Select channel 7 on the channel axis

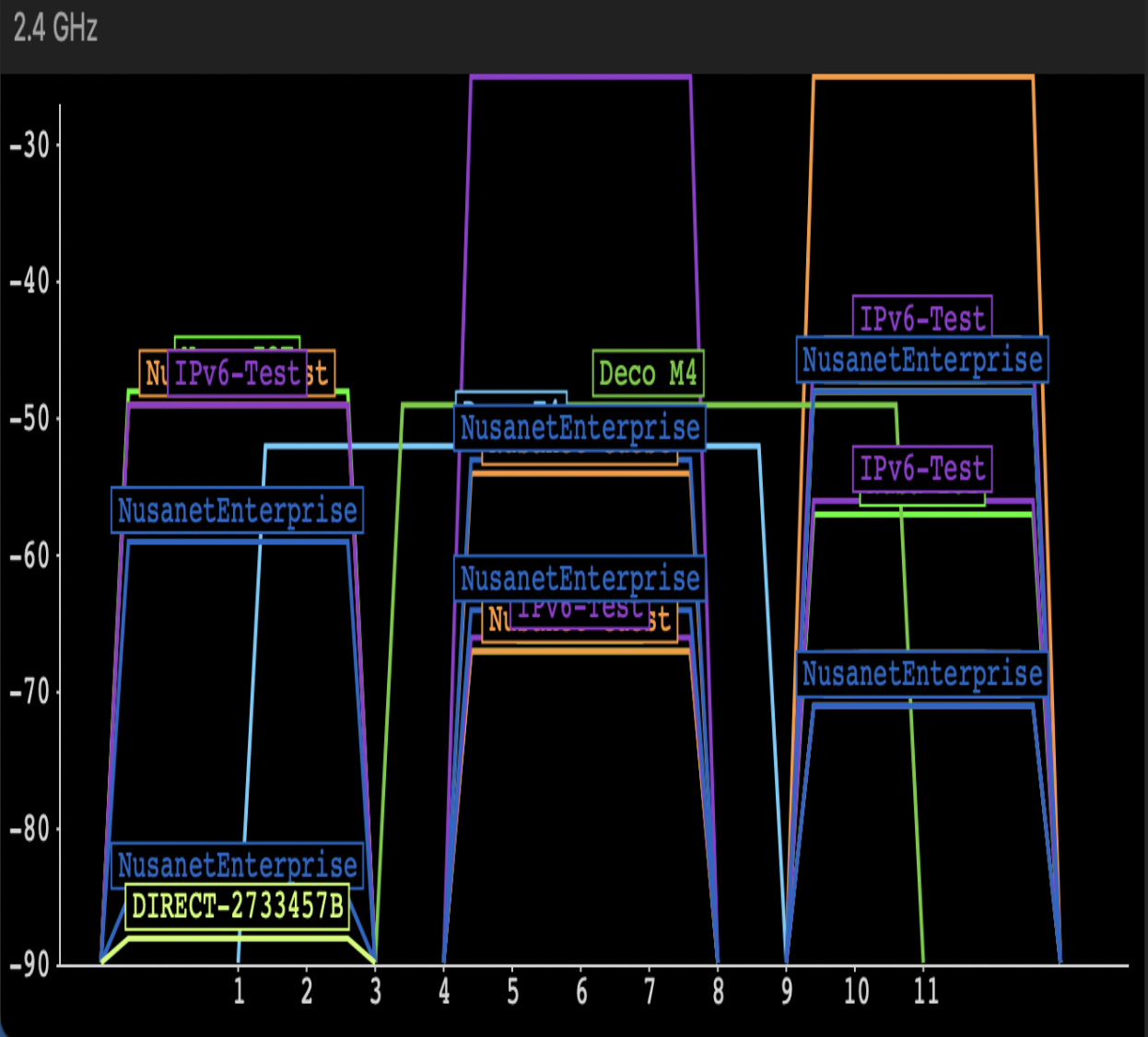tap(650, 991)
